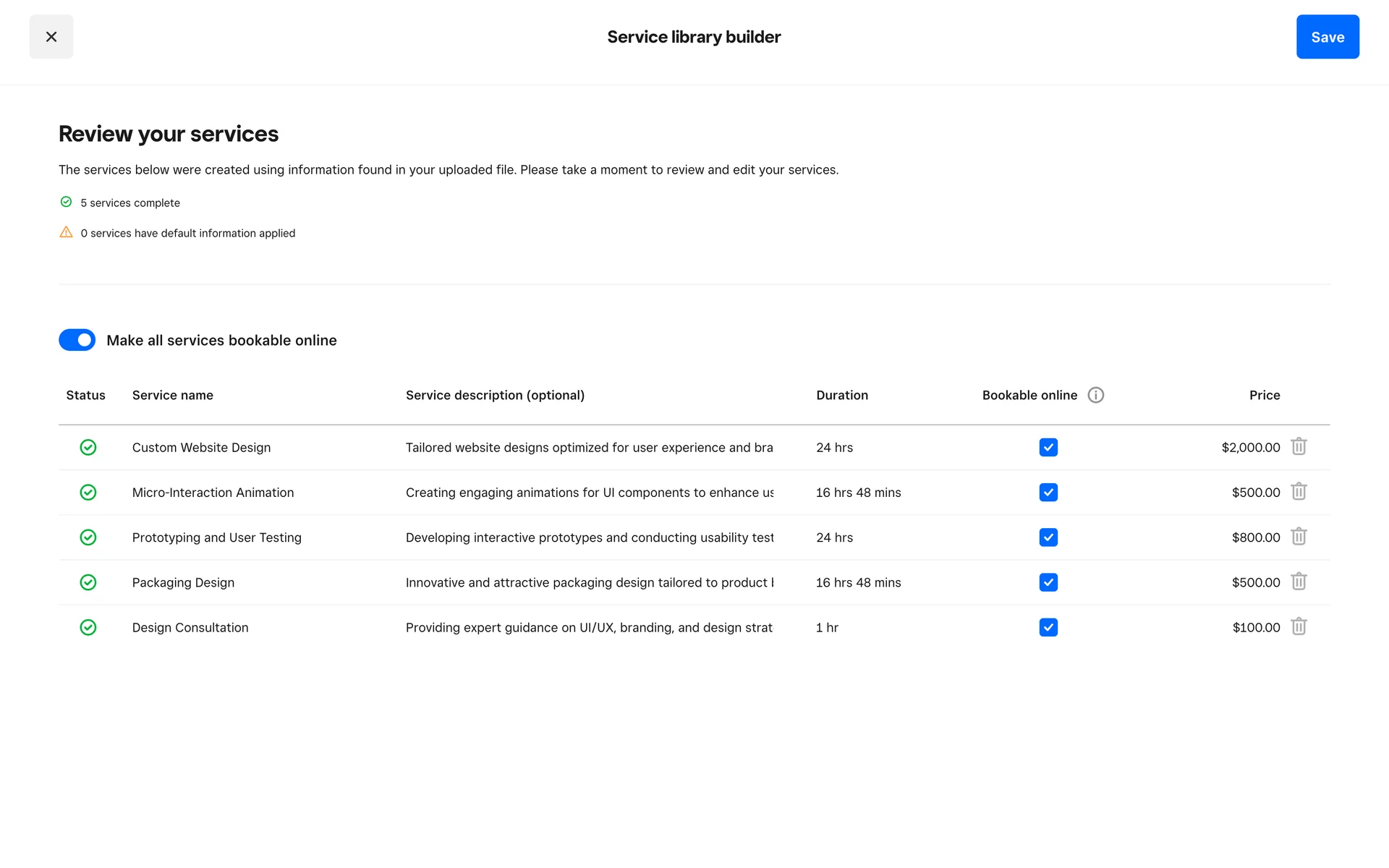Save the service library
Image resolution: width=1389 pixels, height=868 pixels.
pyautogui.click(x=1327, y=37)
